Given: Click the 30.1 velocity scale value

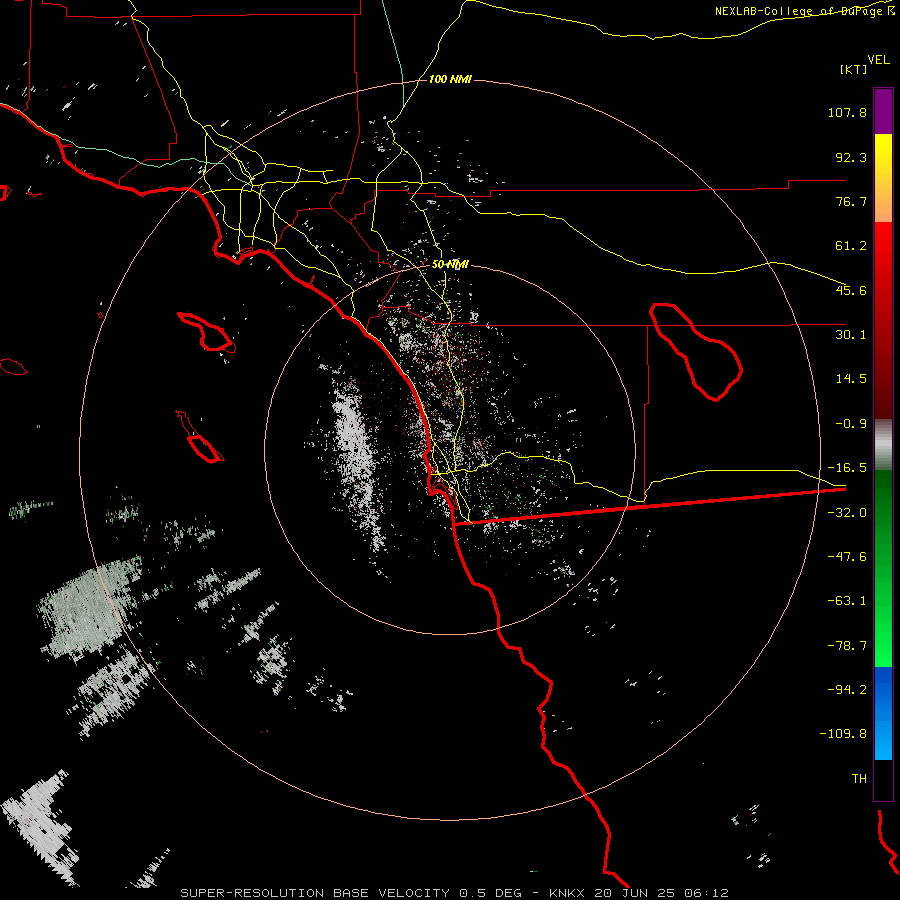Looking at the screenshot, I should click(851, 335).
